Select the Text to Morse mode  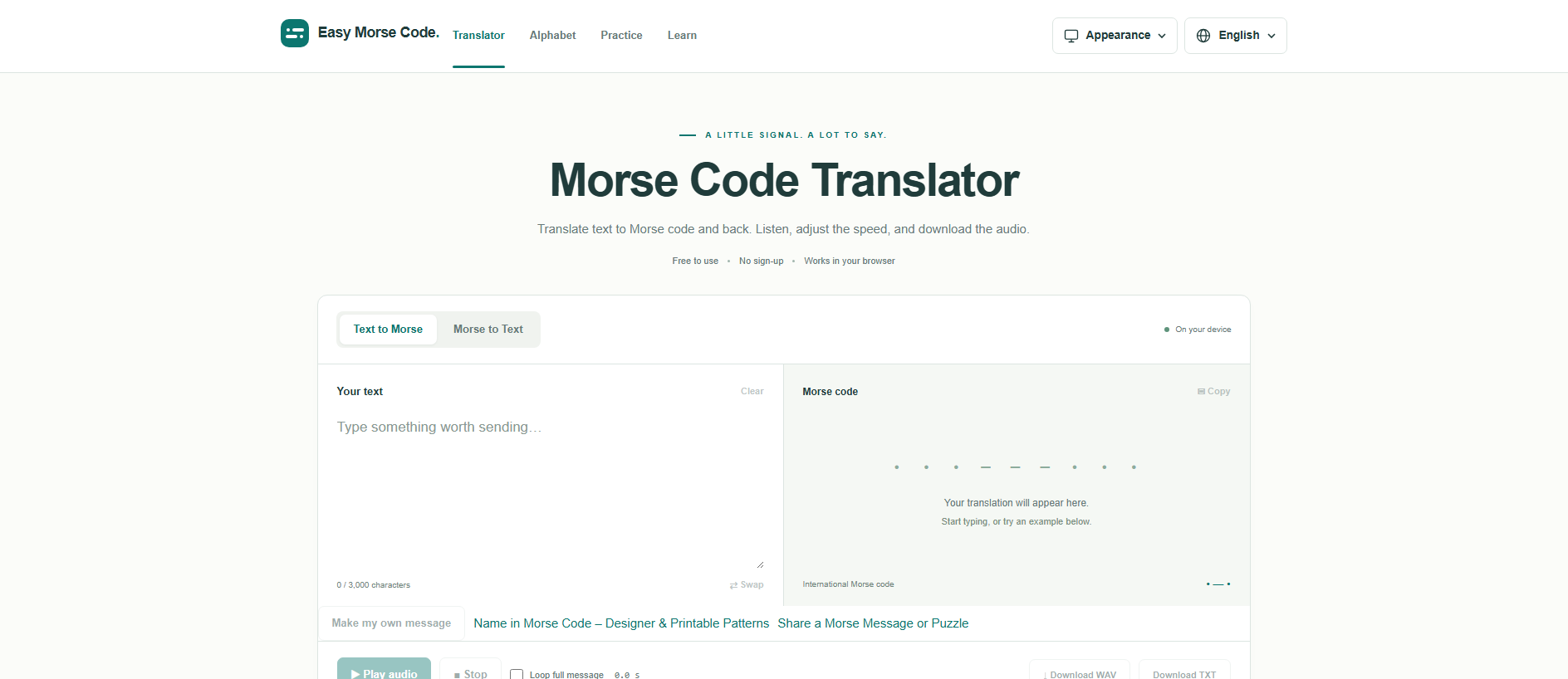pyautogui.click(x=388, y=330)
